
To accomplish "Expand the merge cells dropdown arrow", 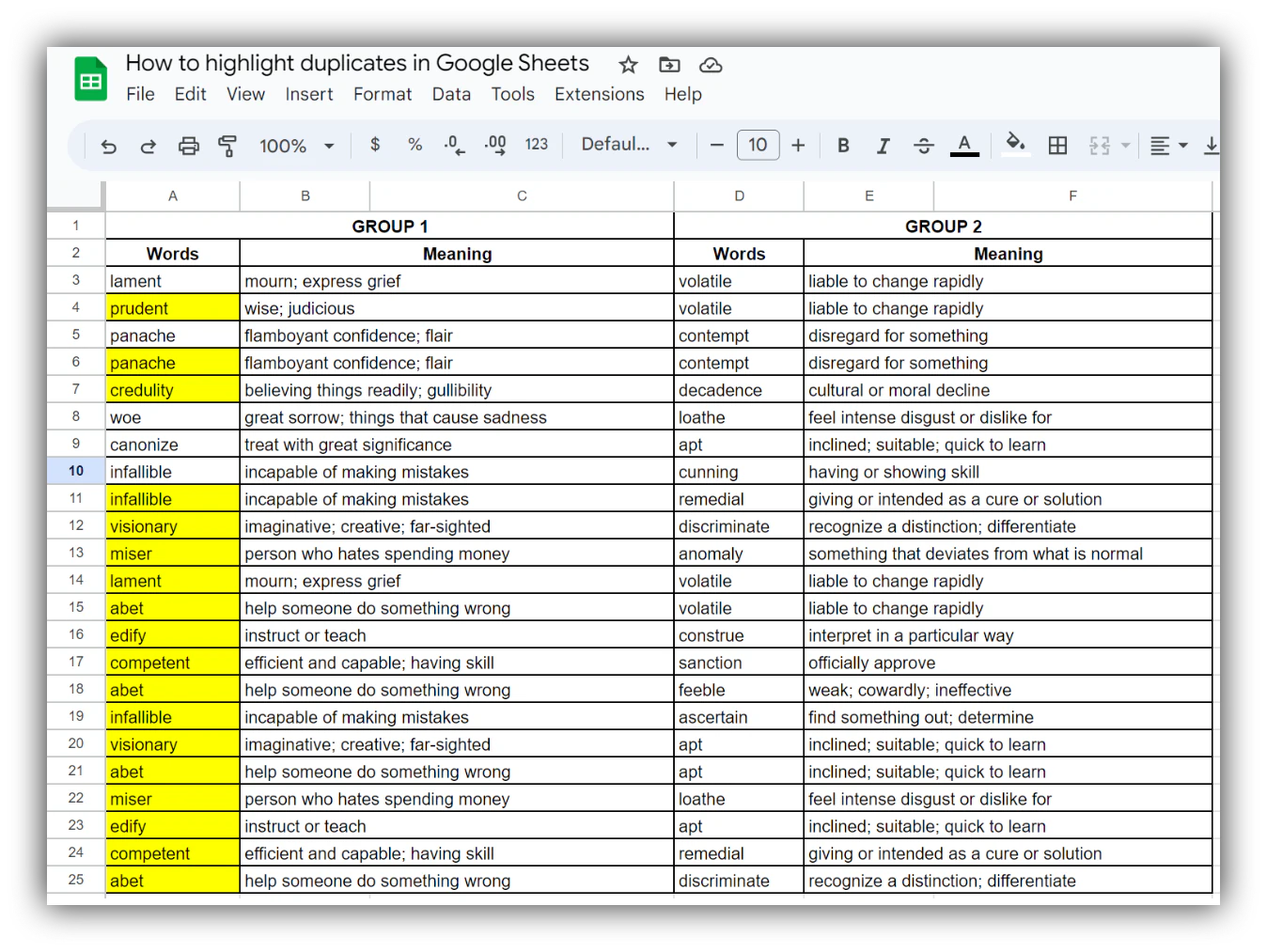I will [1125, 146].
